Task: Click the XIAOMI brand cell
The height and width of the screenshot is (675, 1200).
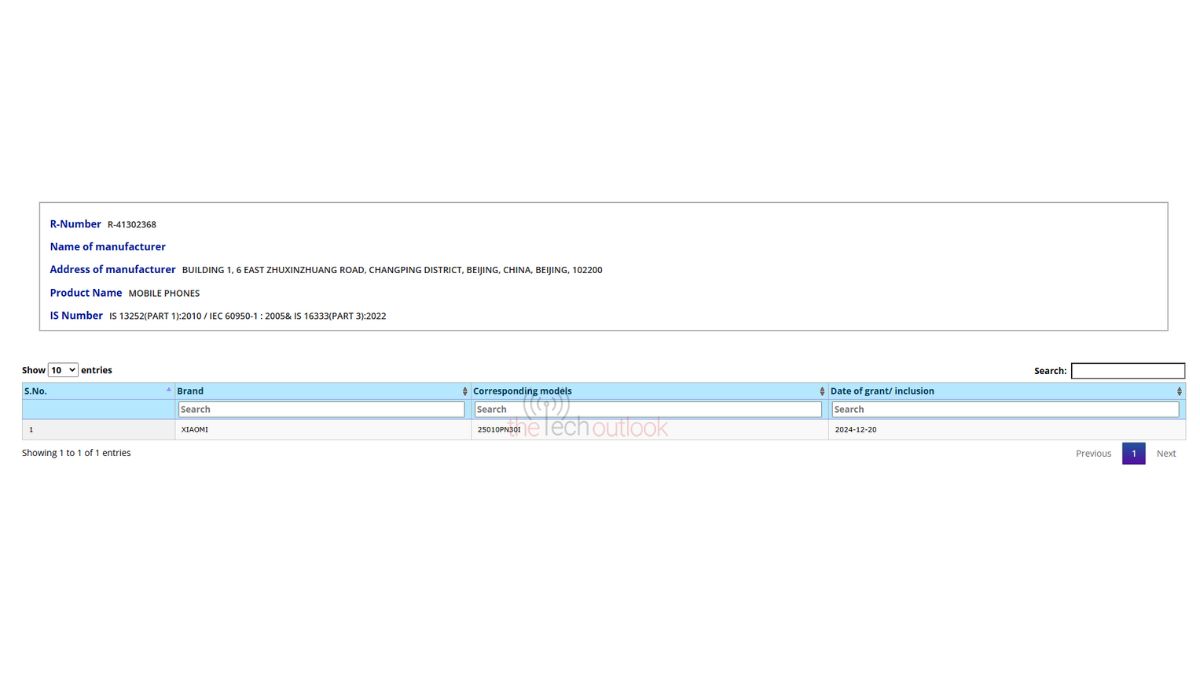Action: pos(195,430)
